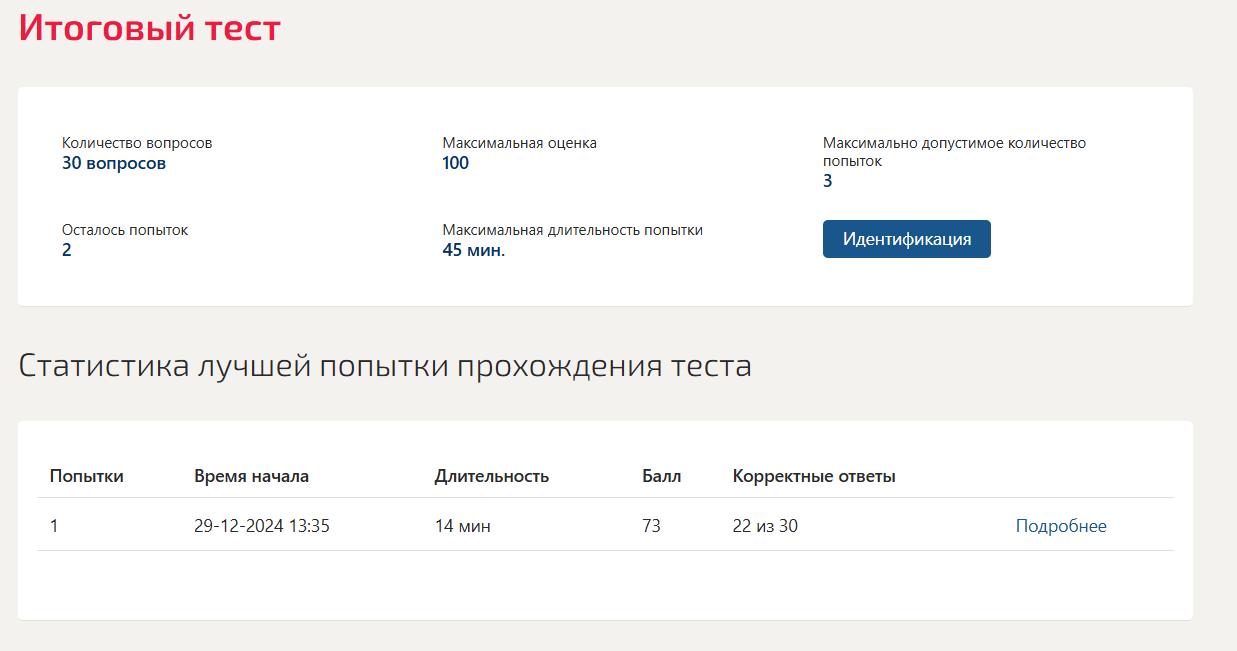Click the 14 мин duration value
Image resolution: width=1237 pixels, height=651 pixels.
click(x=462, y=525)
